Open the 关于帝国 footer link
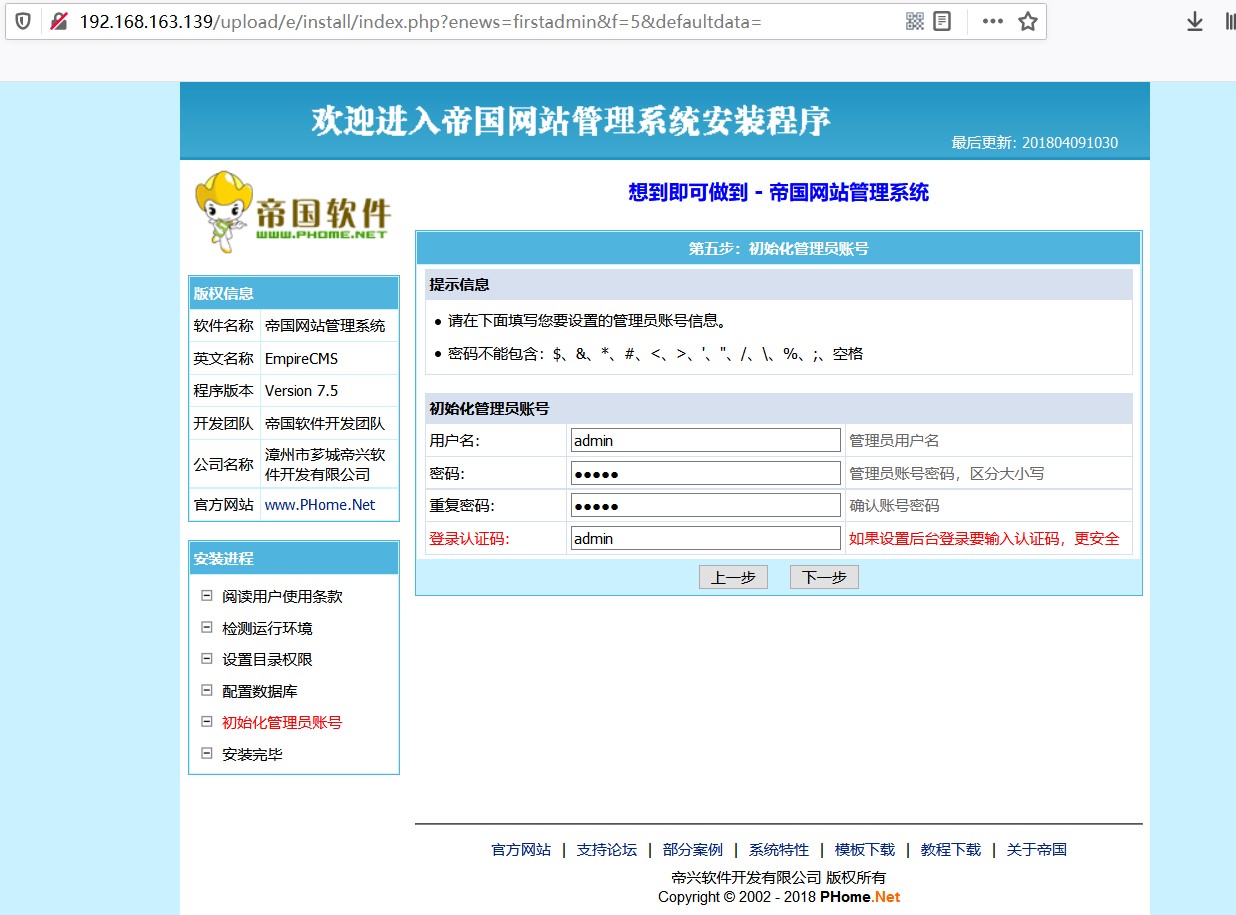The width and height of the screenshot is (1236, 915). tap(1037, 849)
